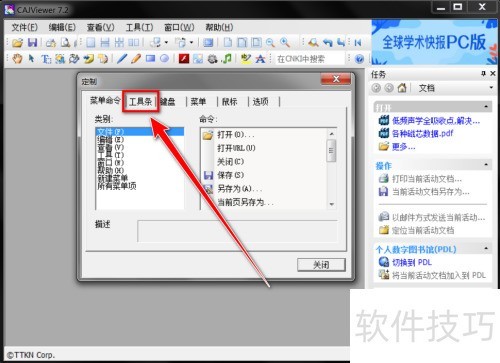Switch to the 键盘 tab

[x=168, y=102]
